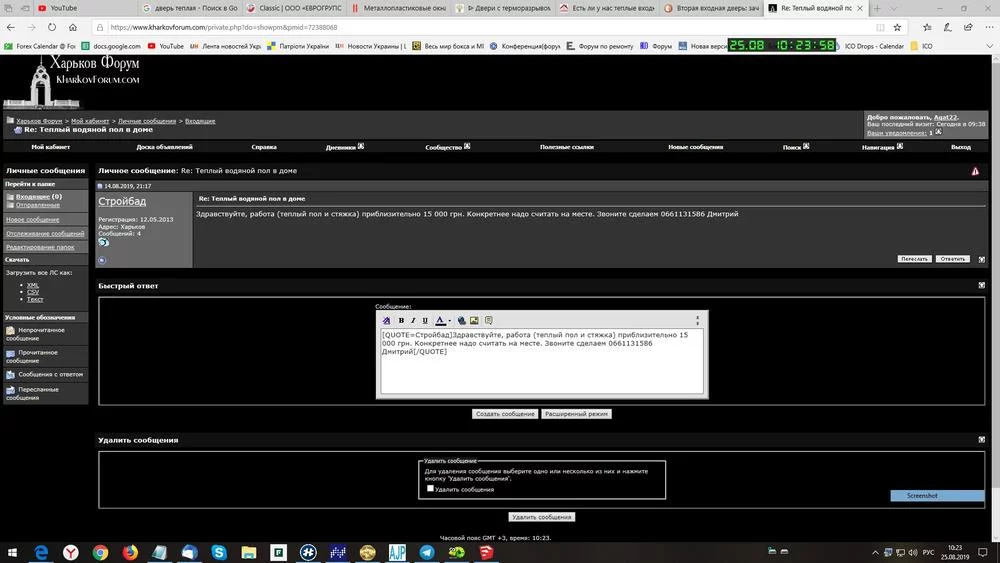Click the browser back arrow
The image size is (1000, 563).
11,27
